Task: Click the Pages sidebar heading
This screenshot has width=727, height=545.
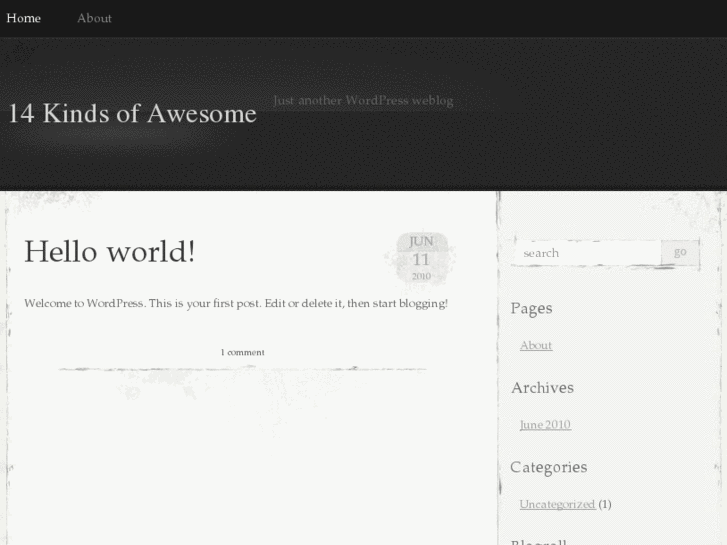Action: (x=531, y=308)
